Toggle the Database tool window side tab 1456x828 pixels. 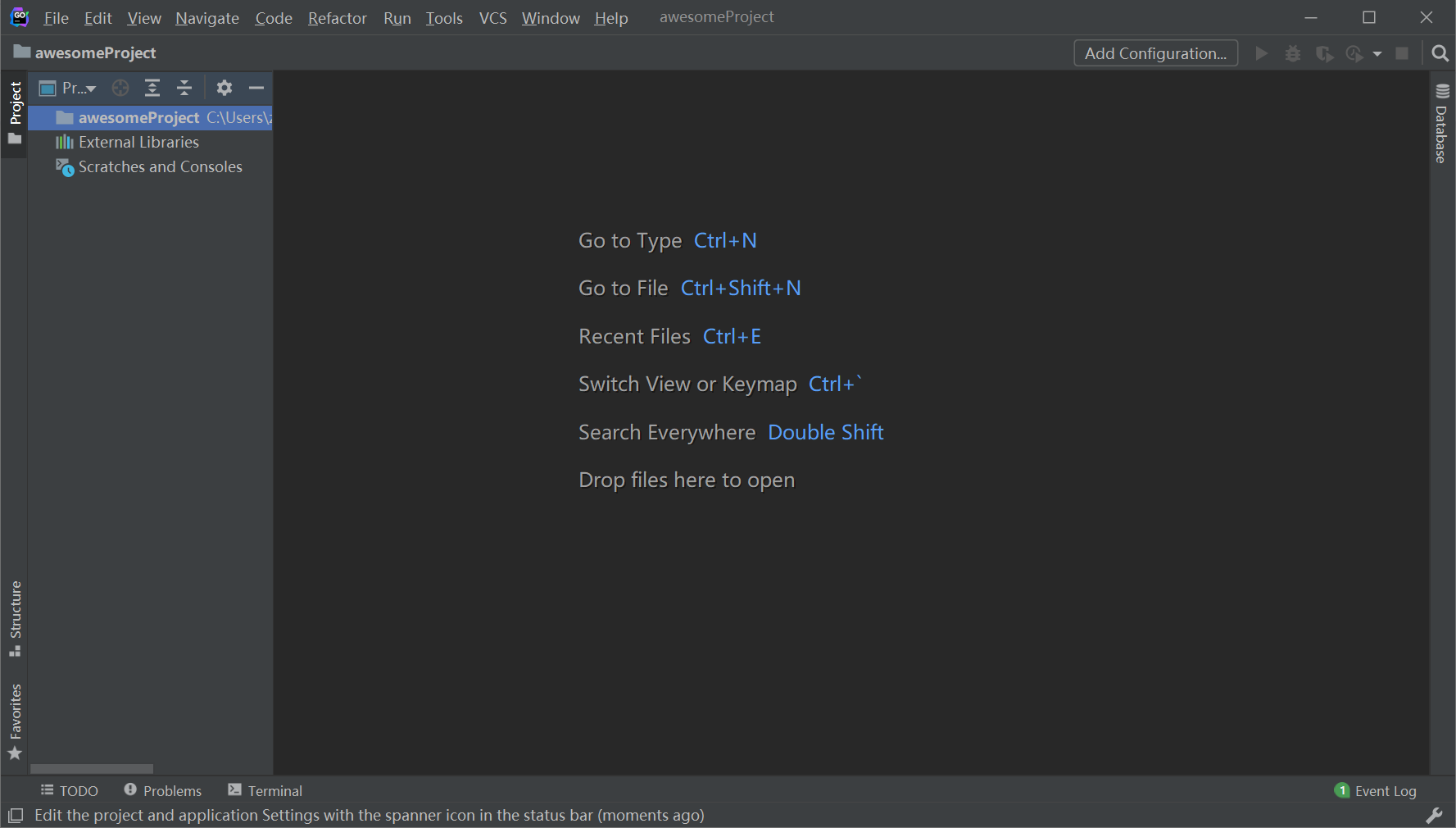pos(1441,124)
